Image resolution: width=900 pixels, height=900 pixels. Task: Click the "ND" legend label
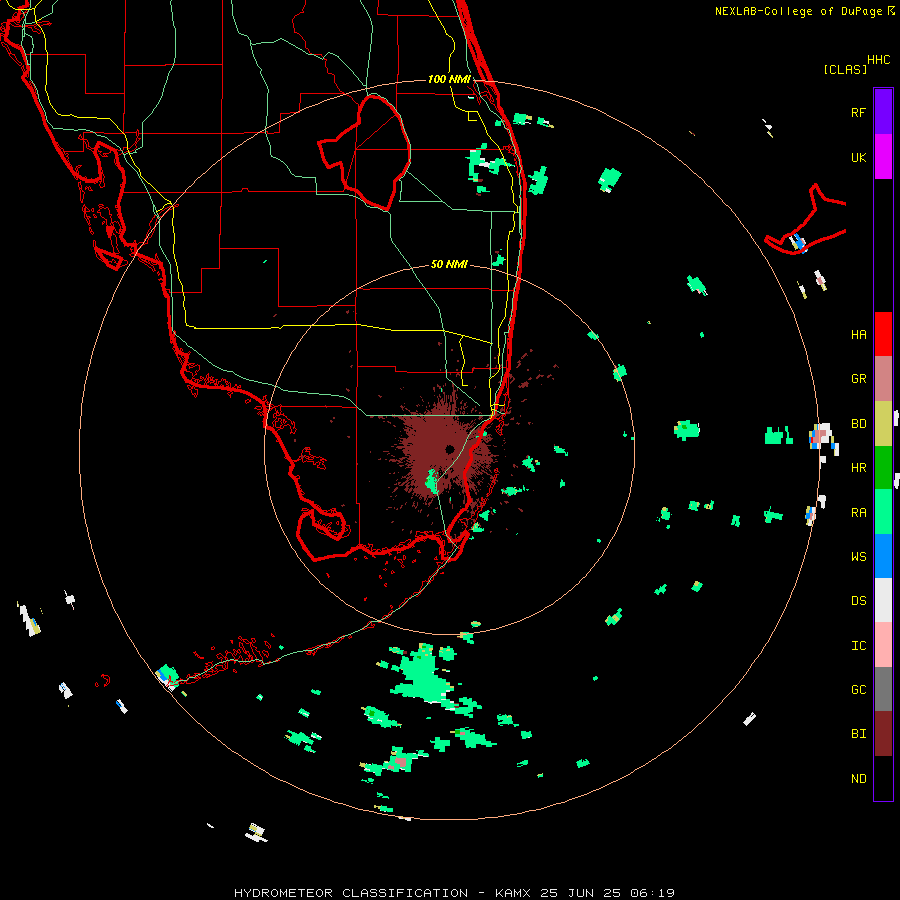[x=858, y=779]
